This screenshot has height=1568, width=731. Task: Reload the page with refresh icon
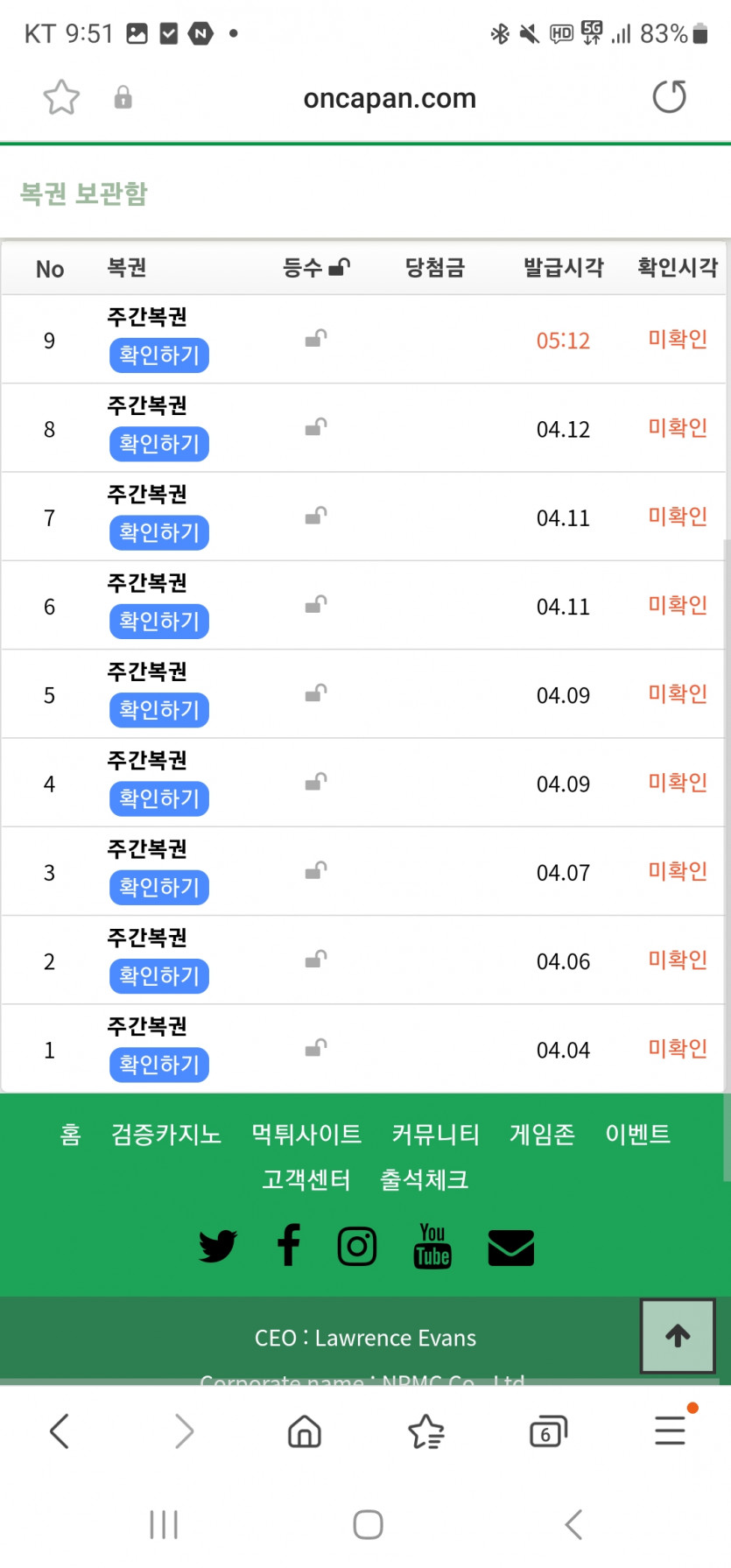[x=670, y=97]
